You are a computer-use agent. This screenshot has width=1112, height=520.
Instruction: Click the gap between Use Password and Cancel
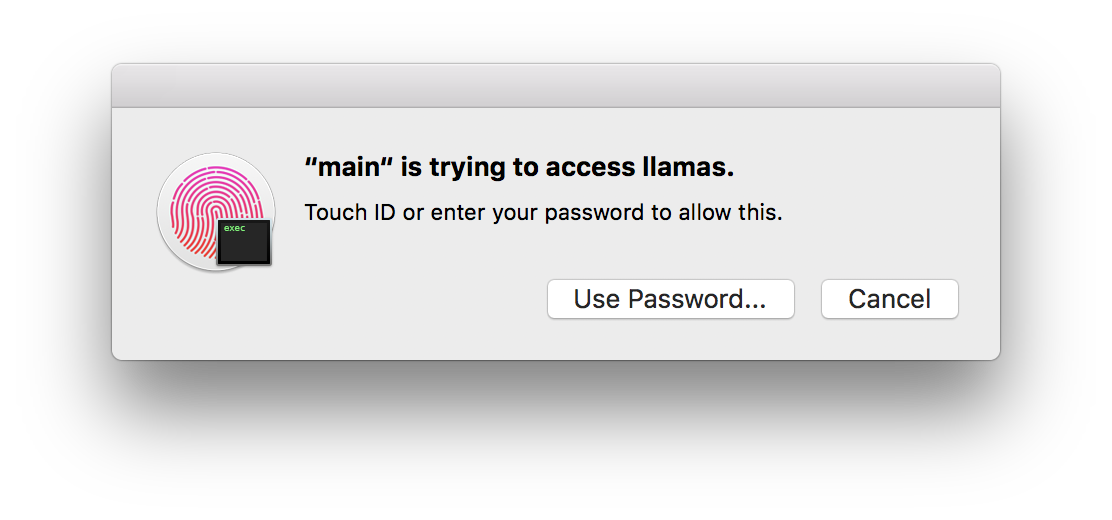coord(808,299)
